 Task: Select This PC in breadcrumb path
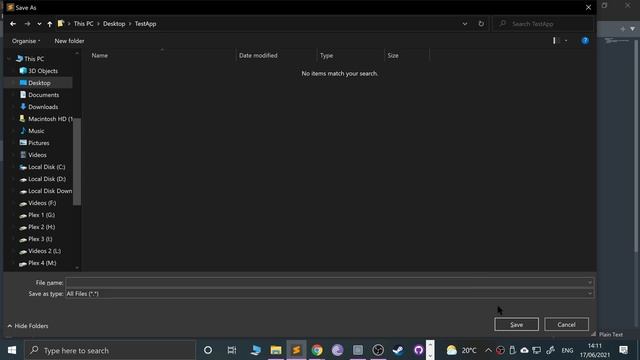[84, 24]
